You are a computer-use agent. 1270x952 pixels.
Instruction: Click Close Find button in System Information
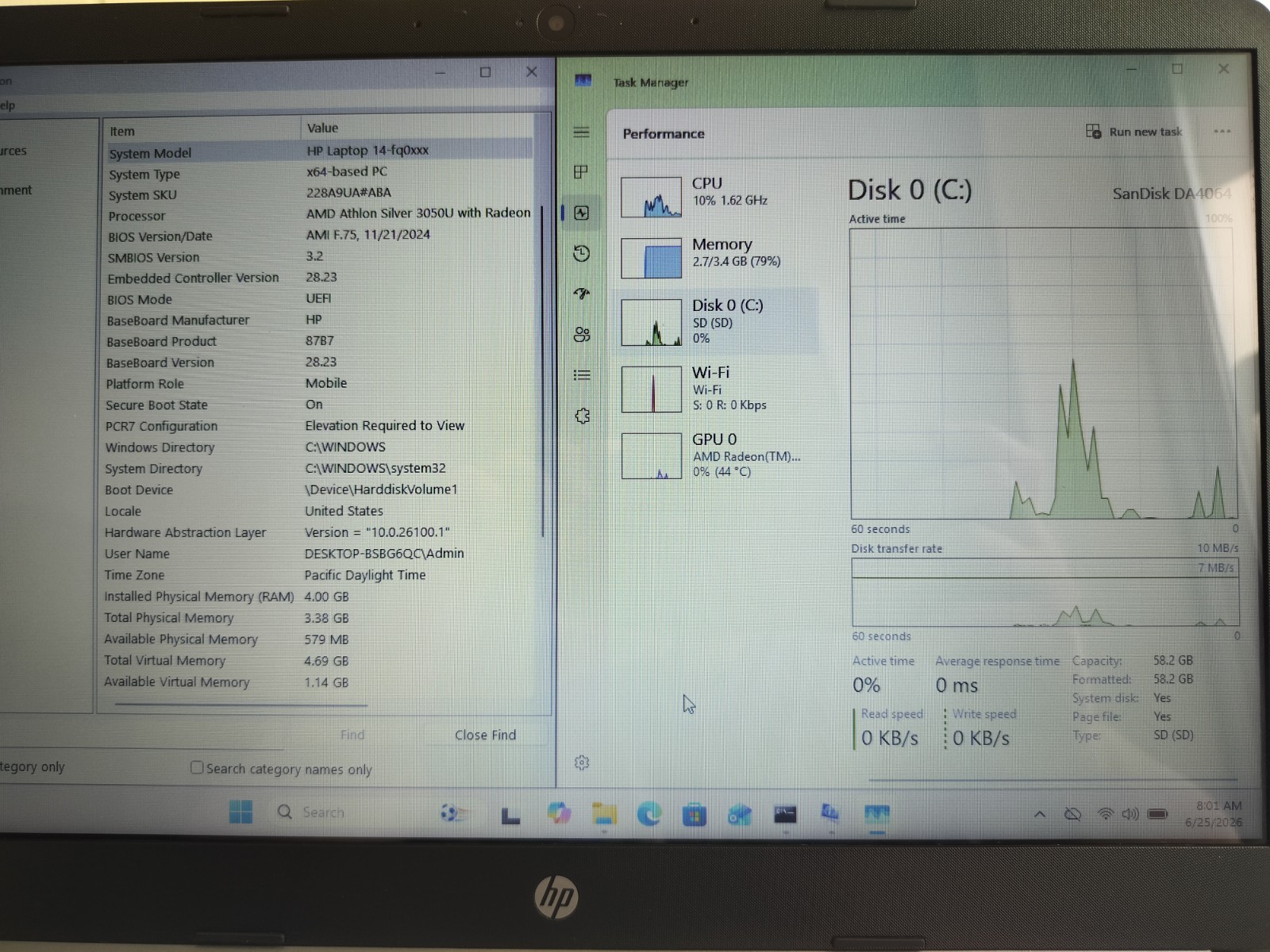pyautogui.click(x=485, y=735)
